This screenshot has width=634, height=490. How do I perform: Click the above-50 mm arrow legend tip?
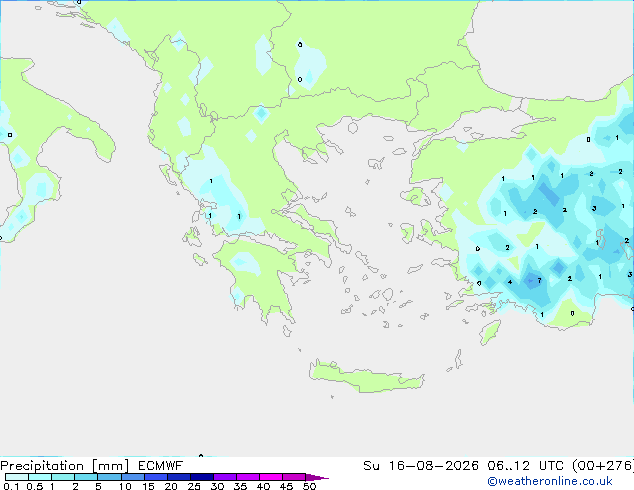317,477
